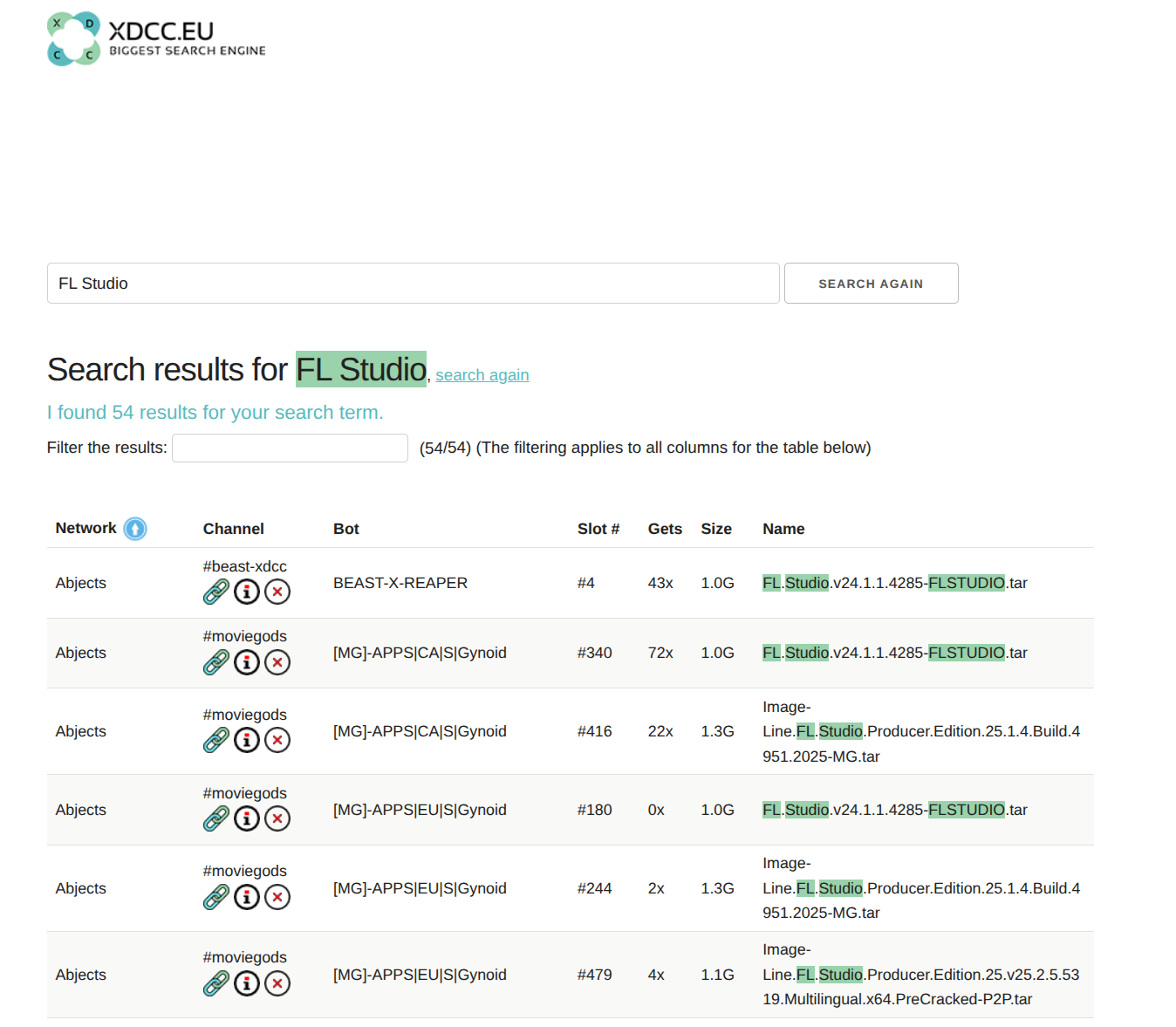Screen dimensions: 1176x1027
Task: Click 'I found 54 results' message
Action: pyautogui.click(x=215, y=413)
